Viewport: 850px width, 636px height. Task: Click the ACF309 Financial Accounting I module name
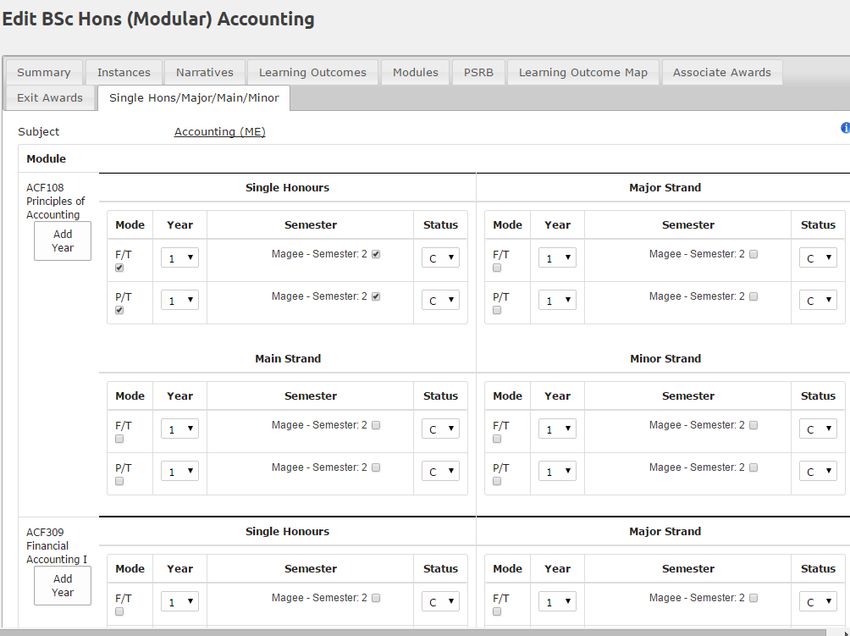(56, 546)
